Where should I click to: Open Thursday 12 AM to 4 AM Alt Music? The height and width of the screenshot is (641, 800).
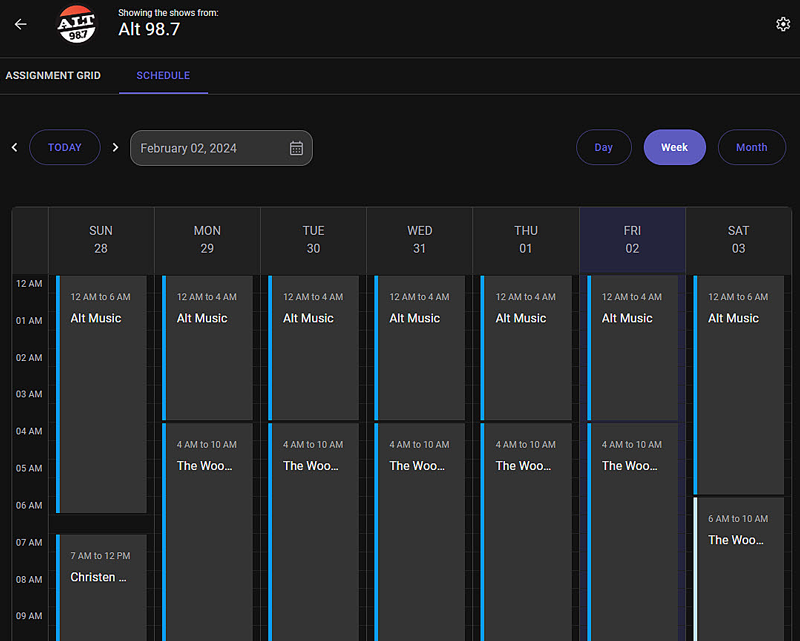(526, 348)
